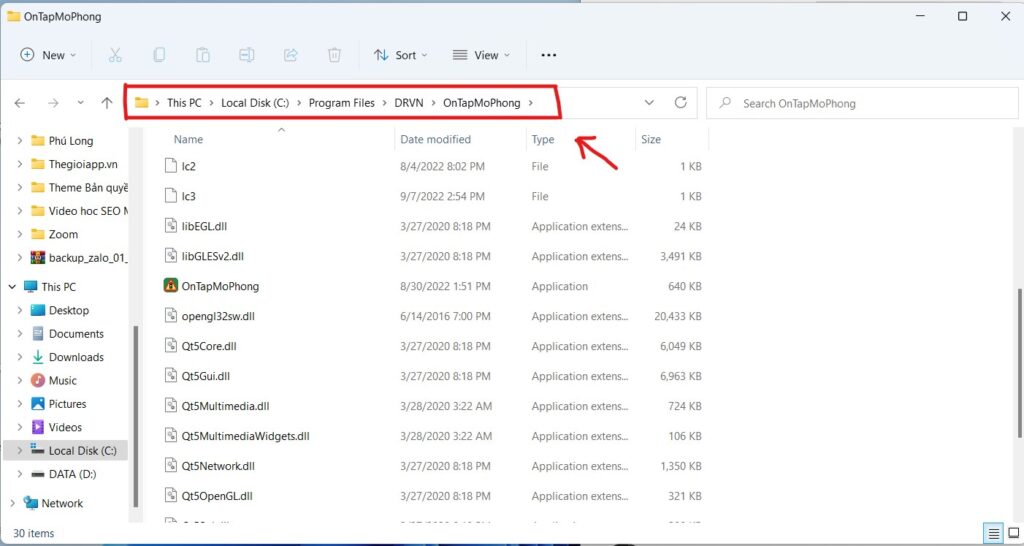Open the View layout dropdown
This screenshot has width=1024, height=546.
(481, 56)
